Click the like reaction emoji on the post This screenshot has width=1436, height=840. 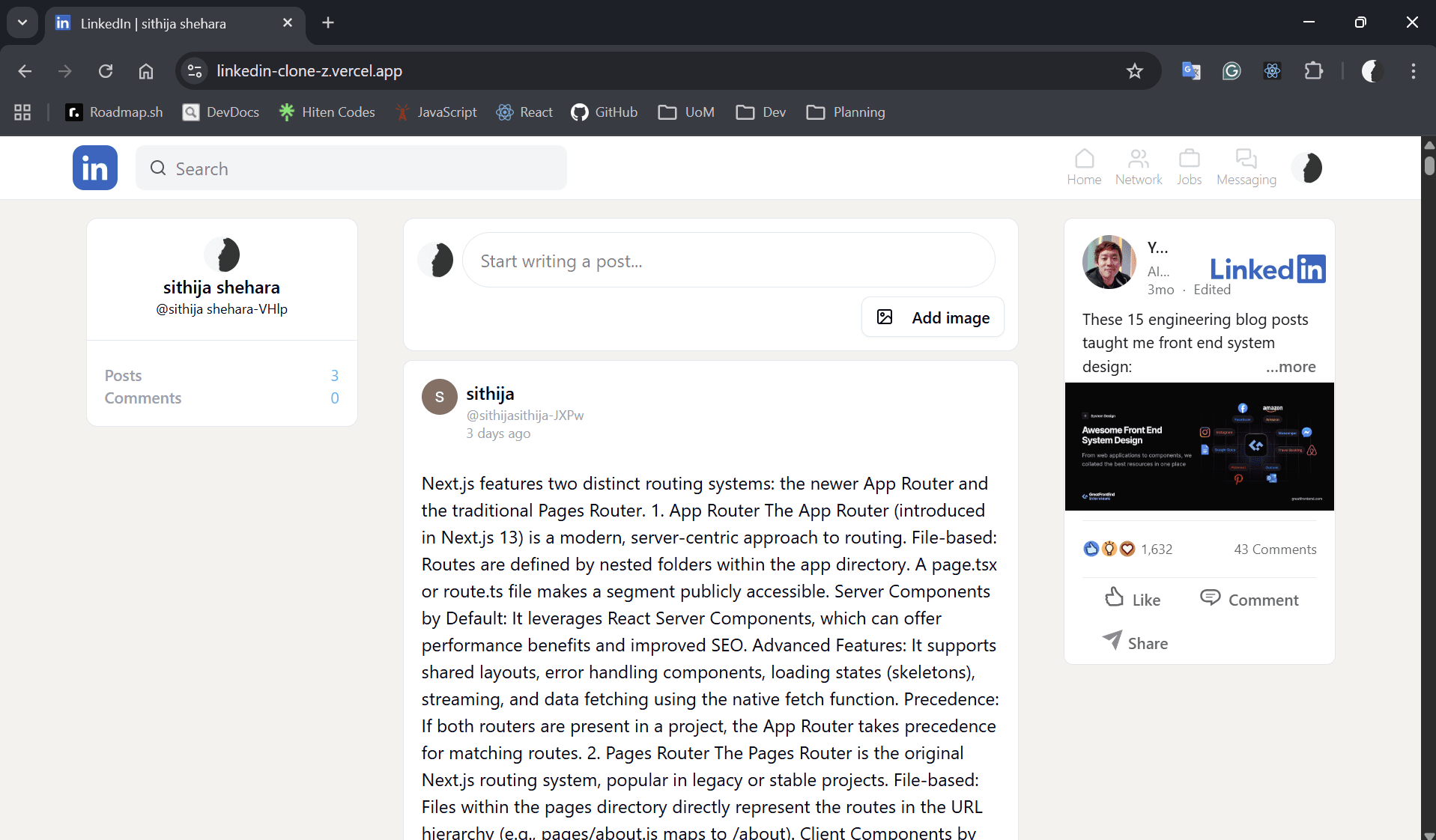coord(1092,549)
